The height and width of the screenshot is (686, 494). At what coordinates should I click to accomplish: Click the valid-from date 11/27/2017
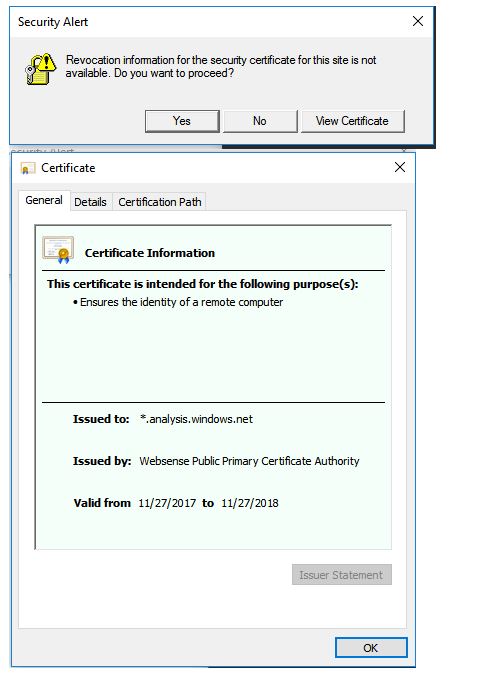coord(167,503)
